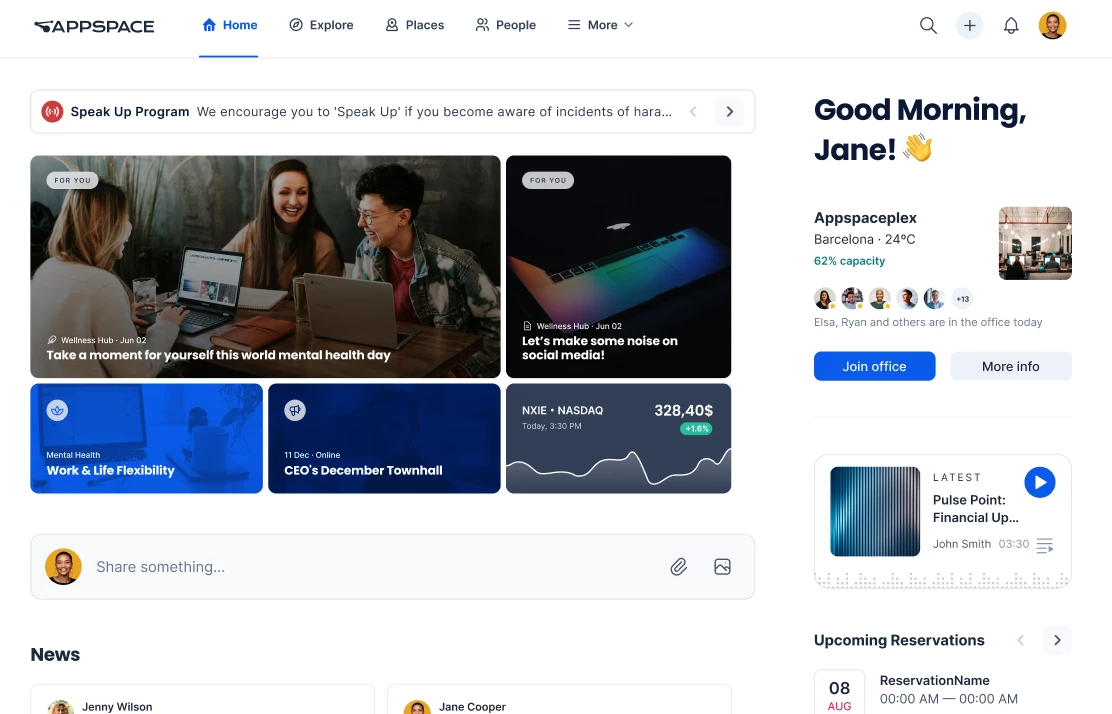Open CEO's December Townhall card
1112x714 pixels.
[x=384, y=438]
